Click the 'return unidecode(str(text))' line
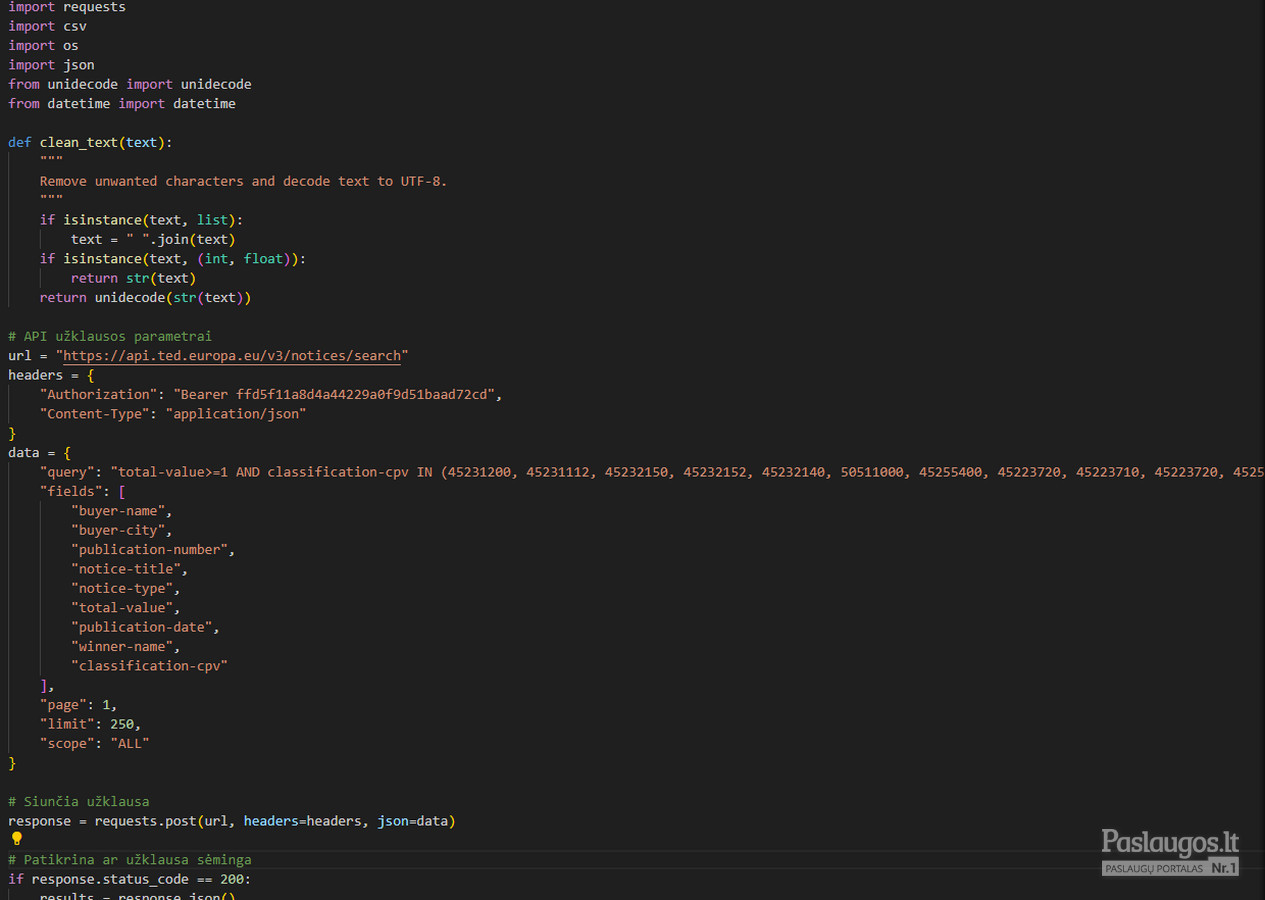This screenshot has height=900, width=1265. pyautogui.click(x=145, y=298)
